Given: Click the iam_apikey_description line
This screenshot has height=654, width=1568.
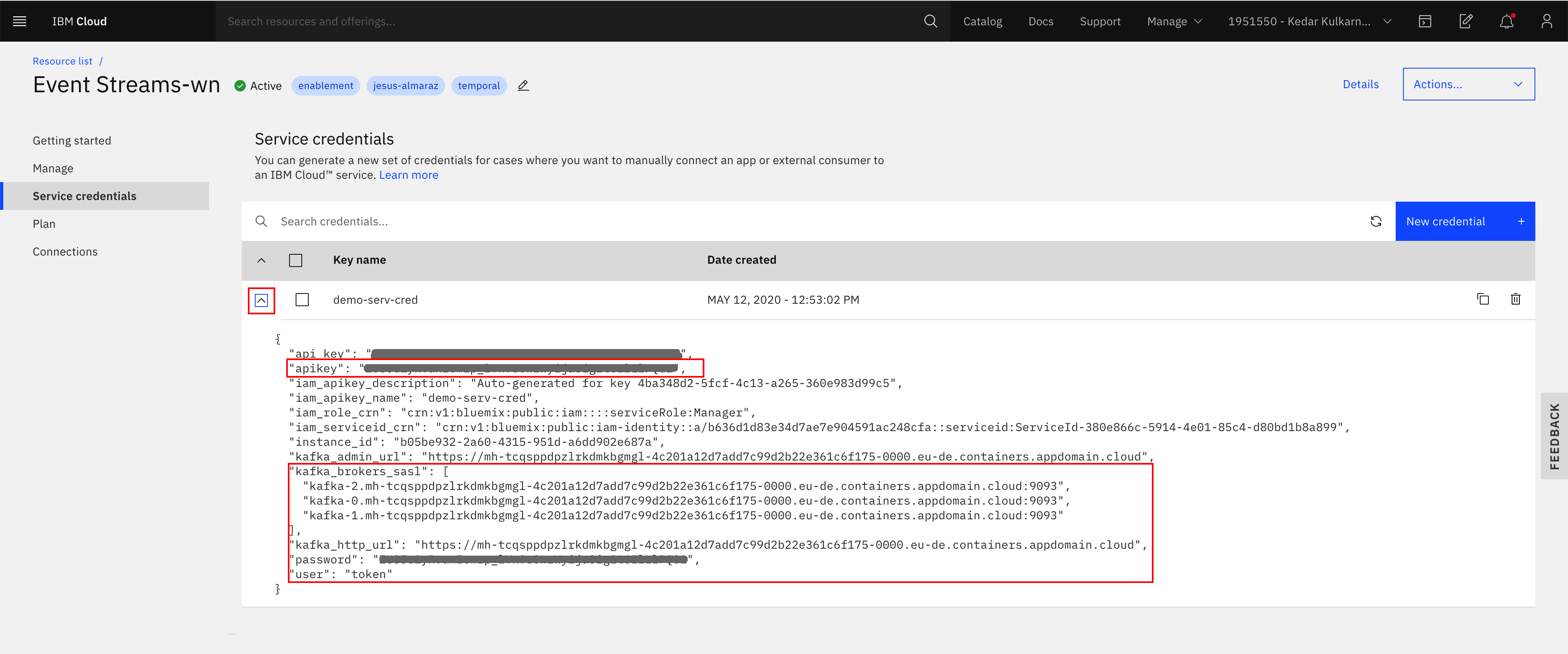Looking at the screenshot, I should (x=595, y=383).
